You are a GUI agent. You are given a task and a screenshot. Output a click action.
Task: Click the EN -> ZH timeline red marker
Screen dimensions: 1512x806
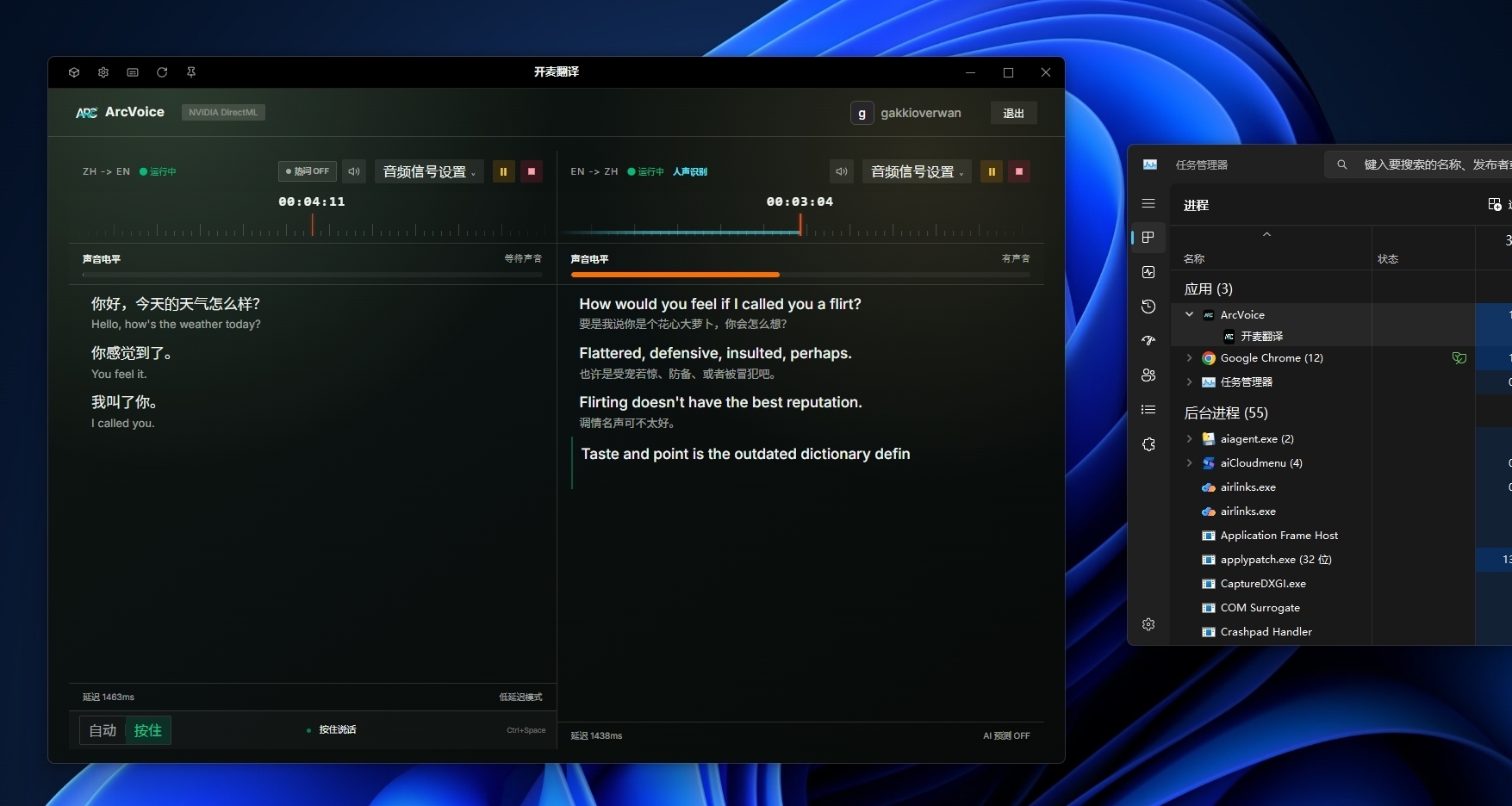pyautogui.click(x=800, y=225)
